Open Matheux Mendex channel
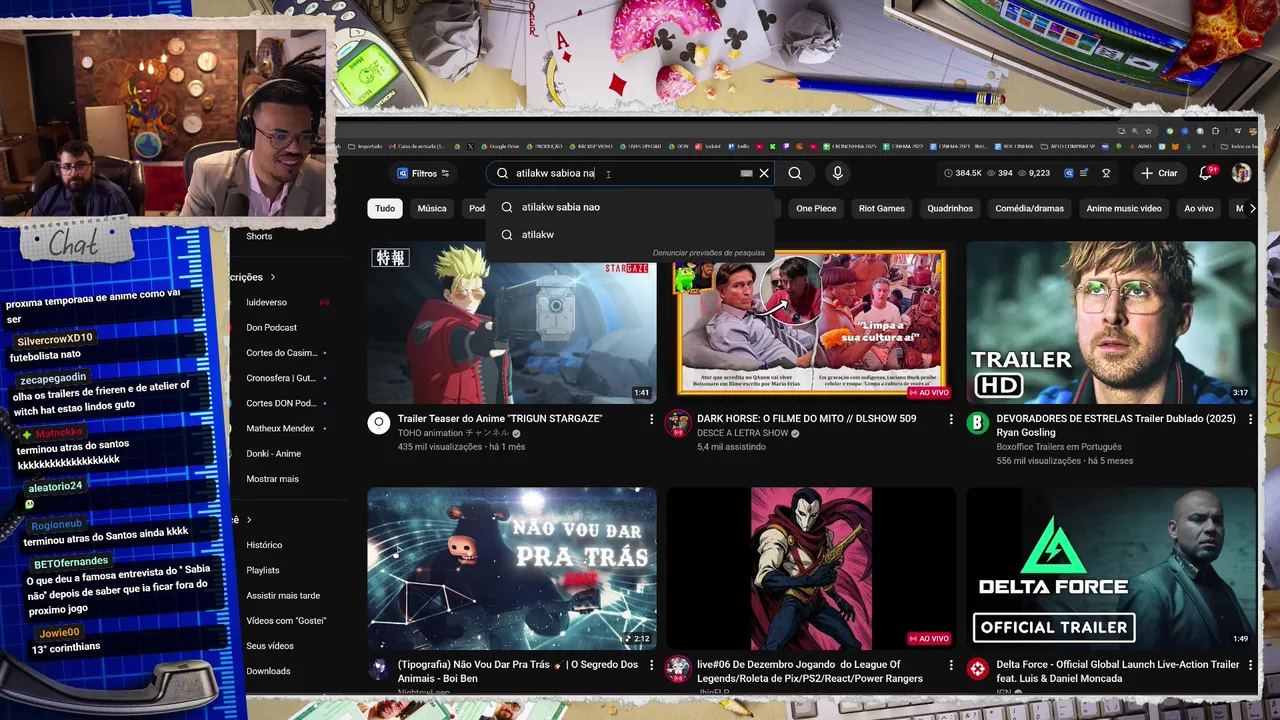Viewport: 1280px width, 720px height. pos(280,428)
